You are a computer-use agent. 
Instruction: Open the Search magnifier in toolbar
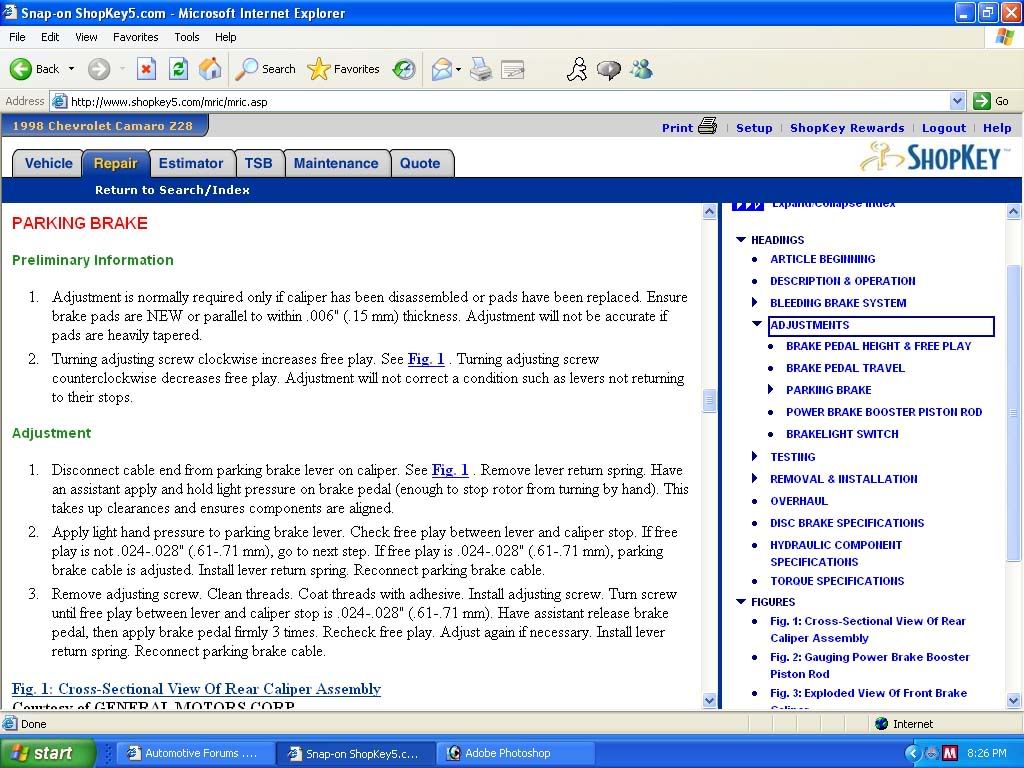pyautogui.click(x=246, y=69)
